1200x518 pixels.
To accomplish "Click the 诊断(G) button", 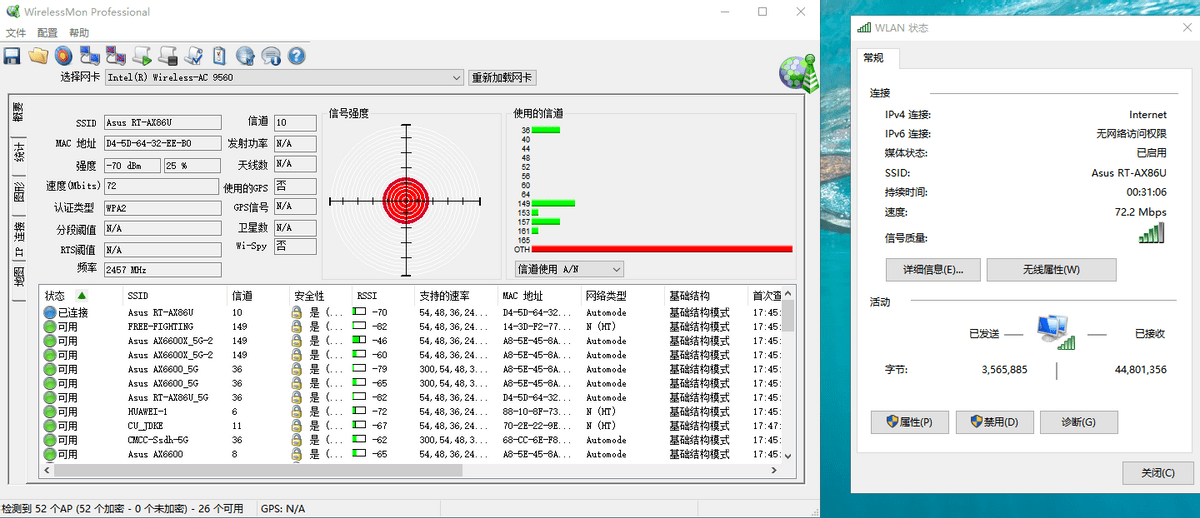I will point(1078,422).
